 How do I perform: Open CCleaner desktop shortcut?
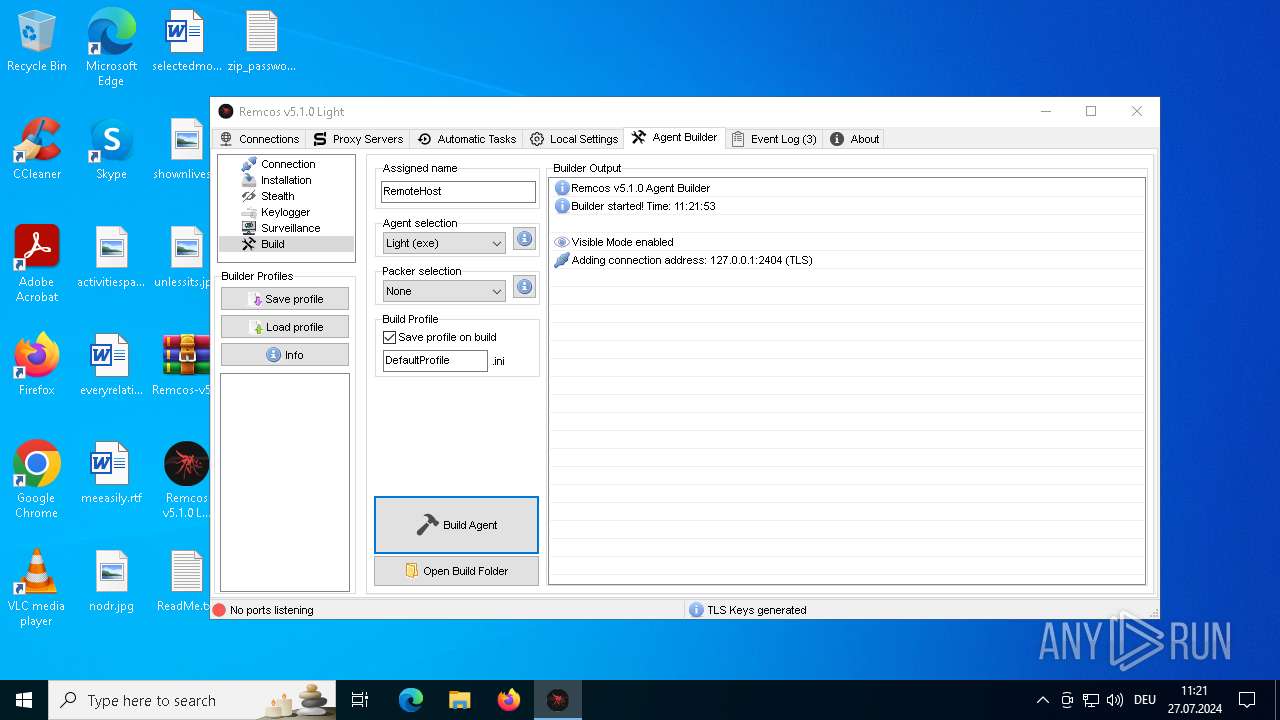click(37, 149)
